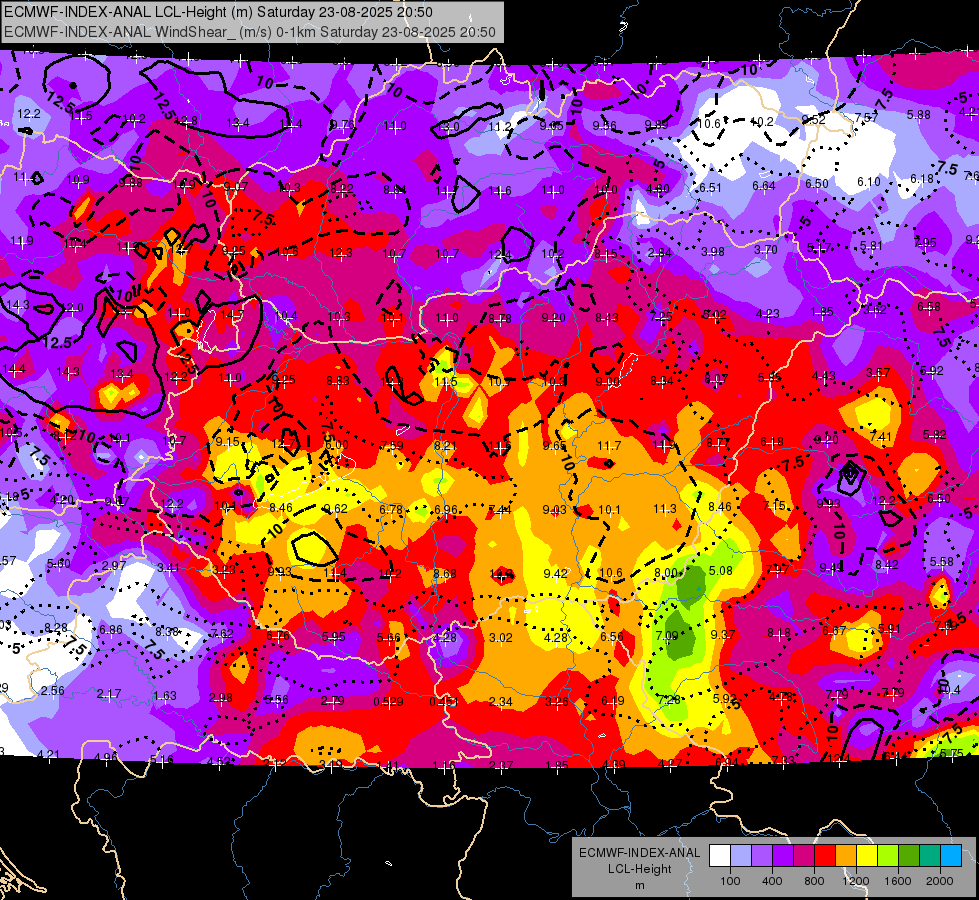Click the legend label 1600
This screenshot has width=979, height=900.
pos(898,881)
